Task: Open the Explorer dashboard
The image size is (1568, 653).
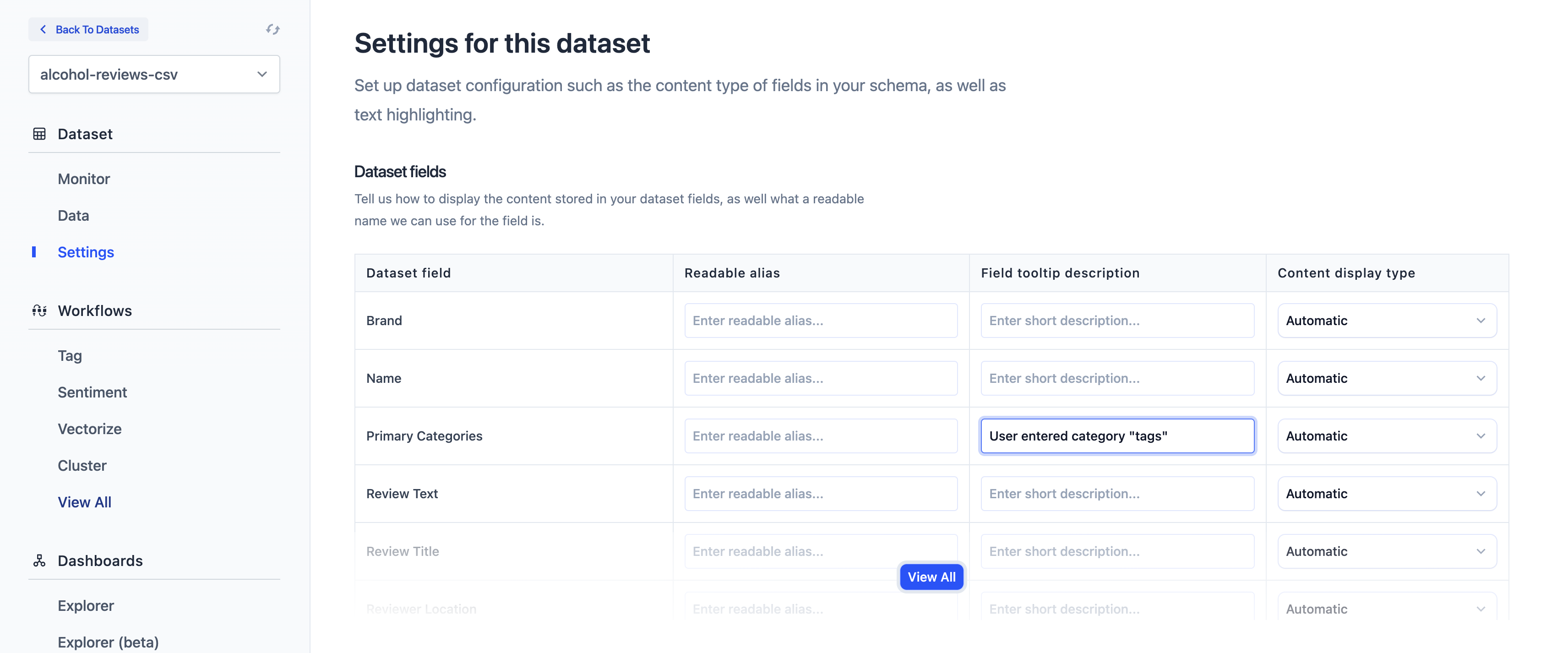Action: point(86,605)
